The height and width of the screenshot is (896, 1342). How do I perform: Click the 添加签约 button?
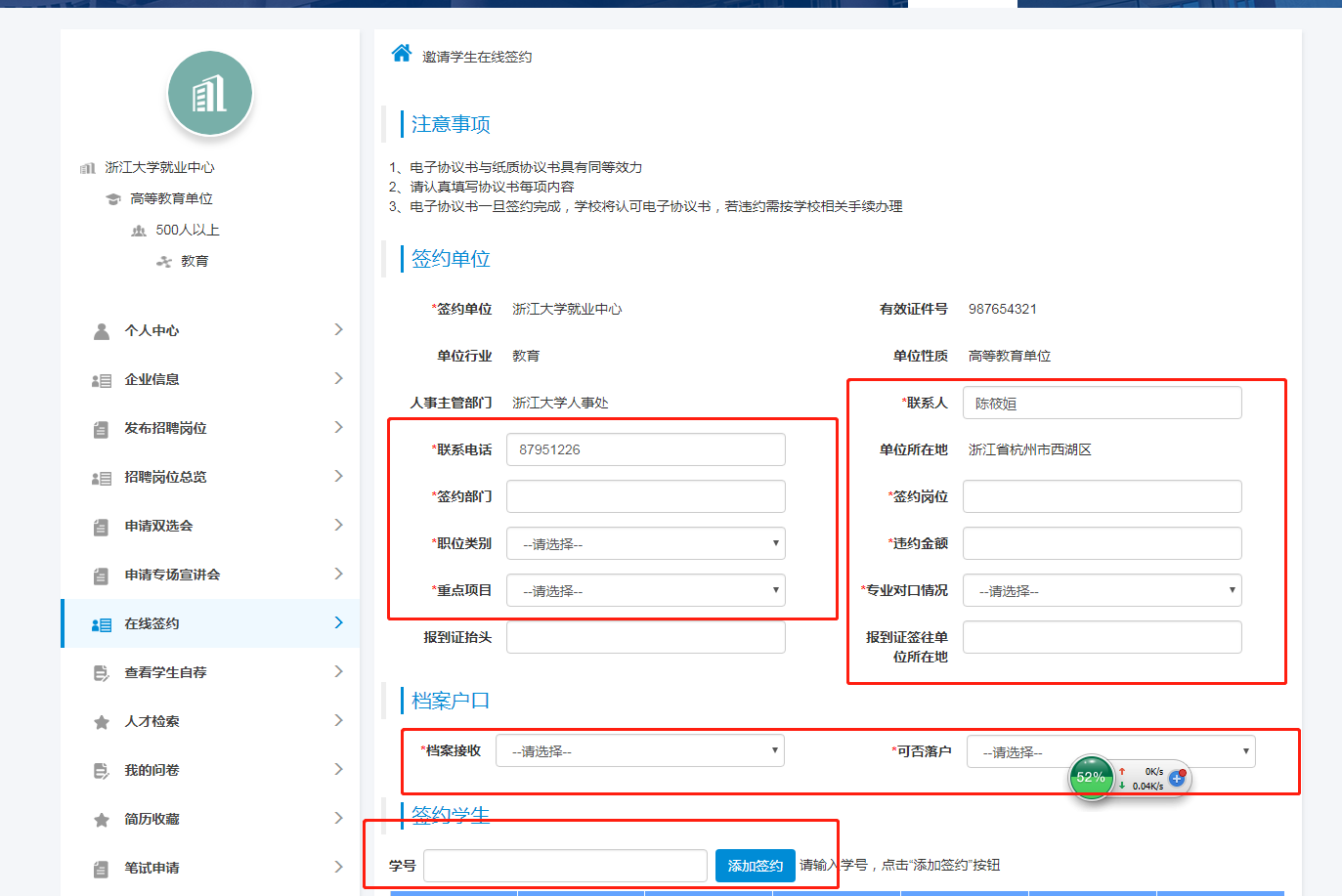coord(755,866)
